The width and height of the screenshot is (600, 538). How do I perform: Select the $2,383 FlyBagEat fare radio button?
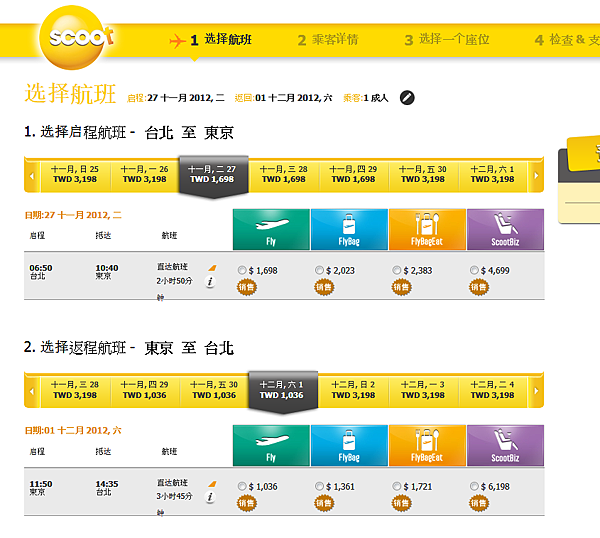[x=397, y=270]
